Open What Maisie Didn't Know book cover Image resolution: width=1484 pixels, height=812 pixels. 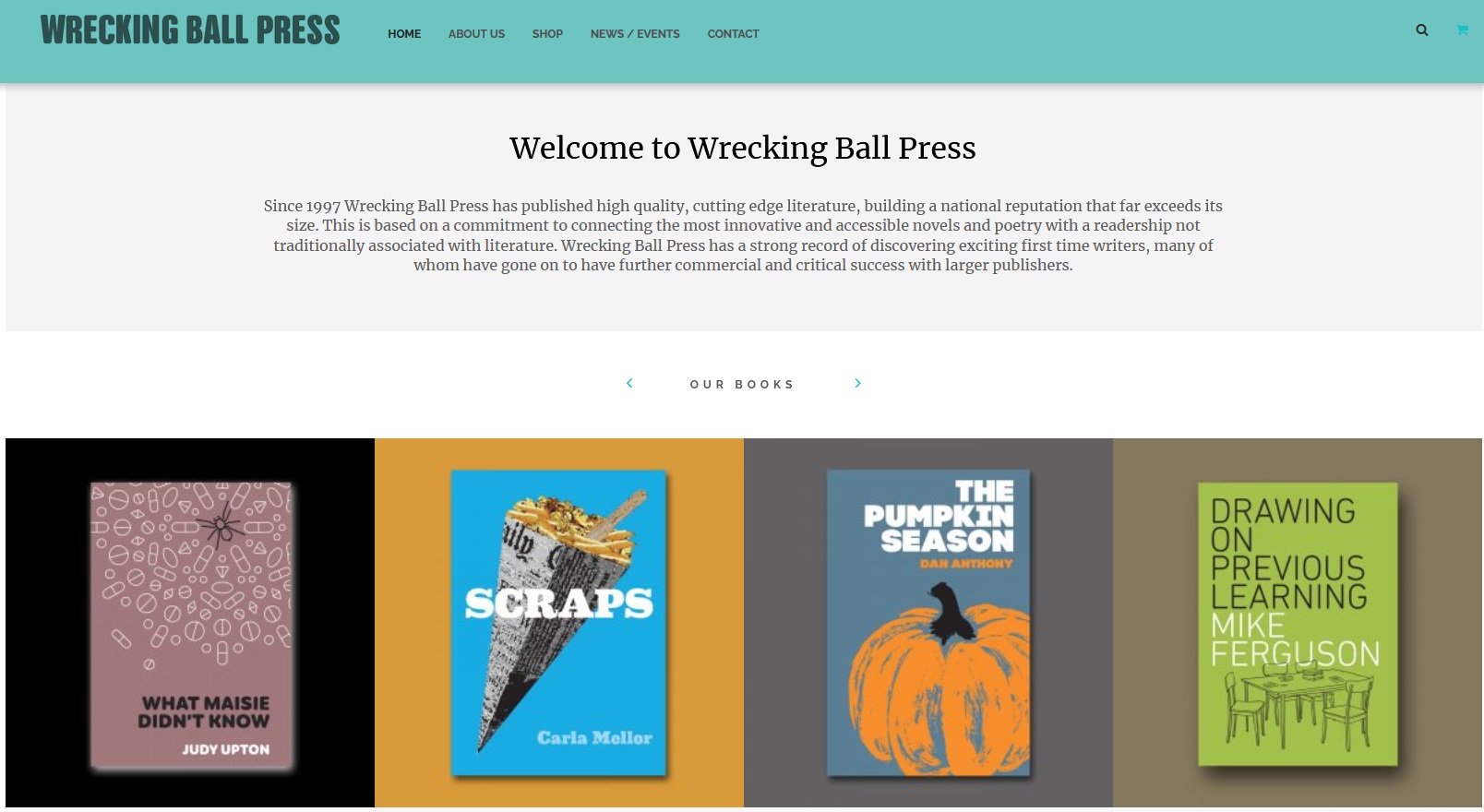click(191, 626)
